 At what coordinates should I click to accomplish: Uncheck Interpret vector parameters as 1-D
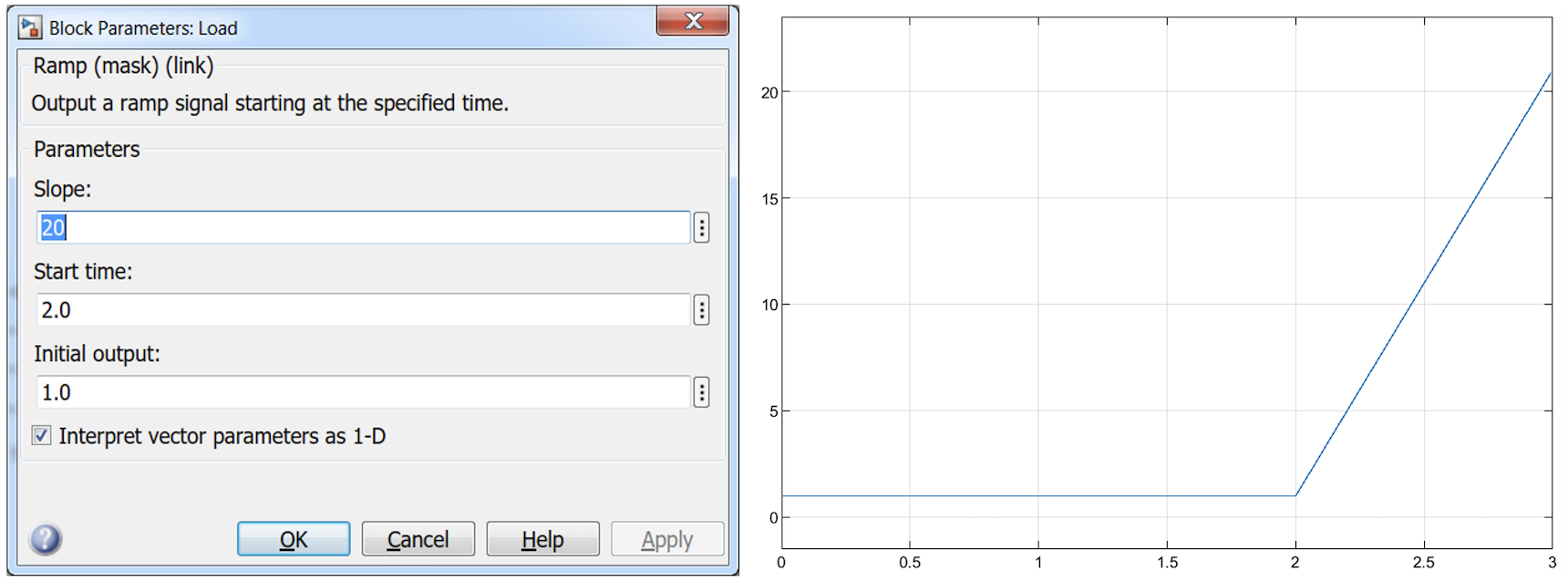pyautogui.click(x=42, y=436)
